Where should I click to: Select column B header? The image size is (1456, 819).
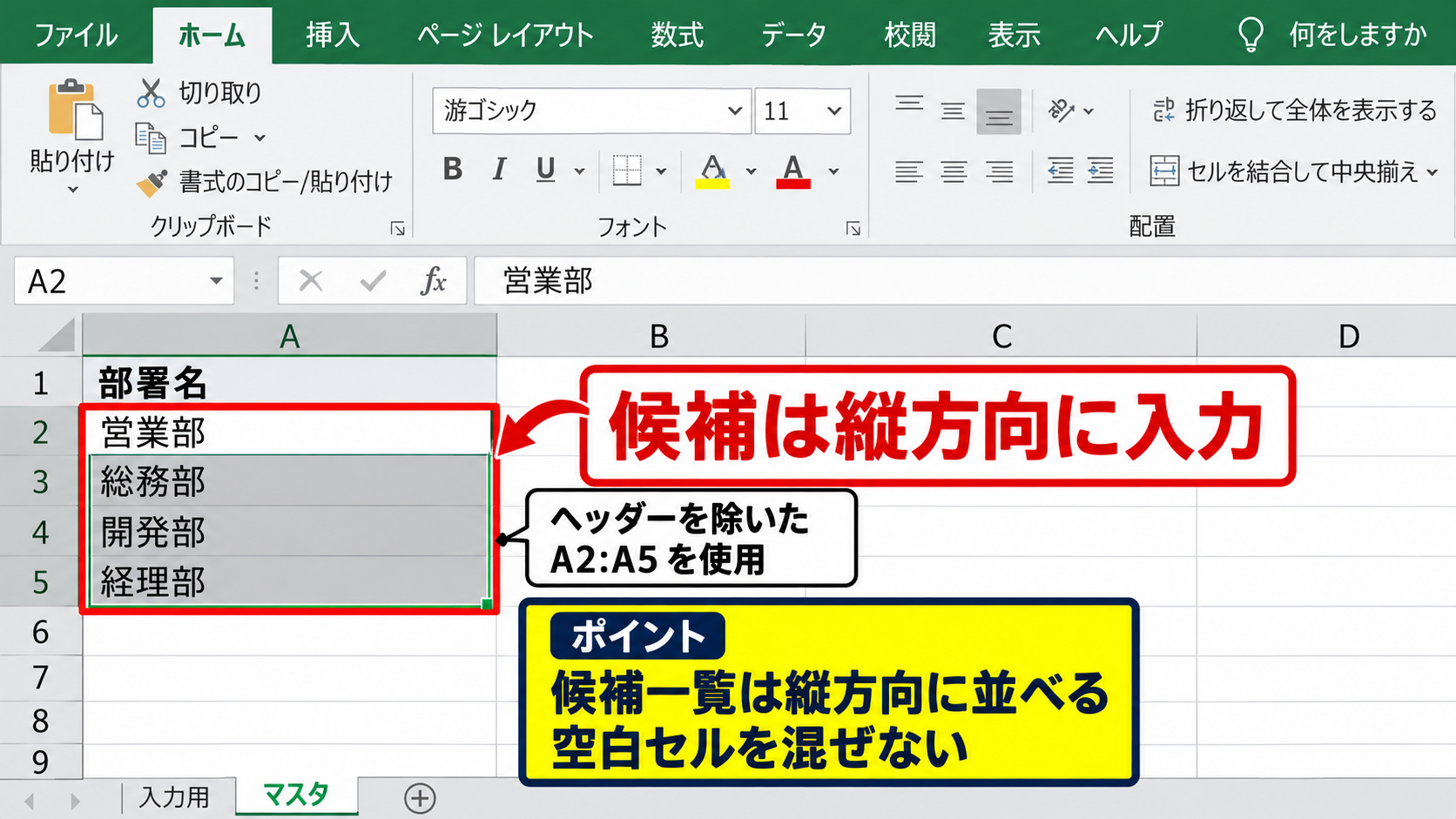(x=659, y=336)
